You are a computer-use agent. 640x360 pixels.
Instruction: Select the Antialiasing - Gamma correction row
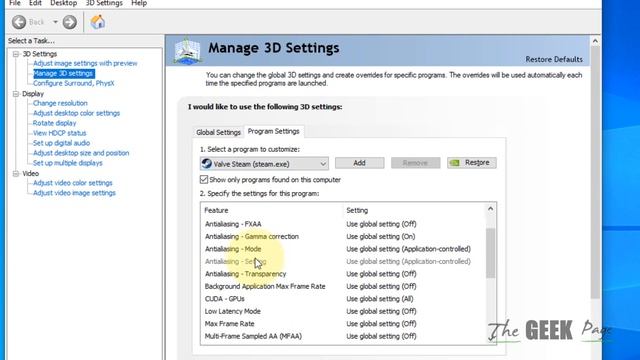click(343, 236)
